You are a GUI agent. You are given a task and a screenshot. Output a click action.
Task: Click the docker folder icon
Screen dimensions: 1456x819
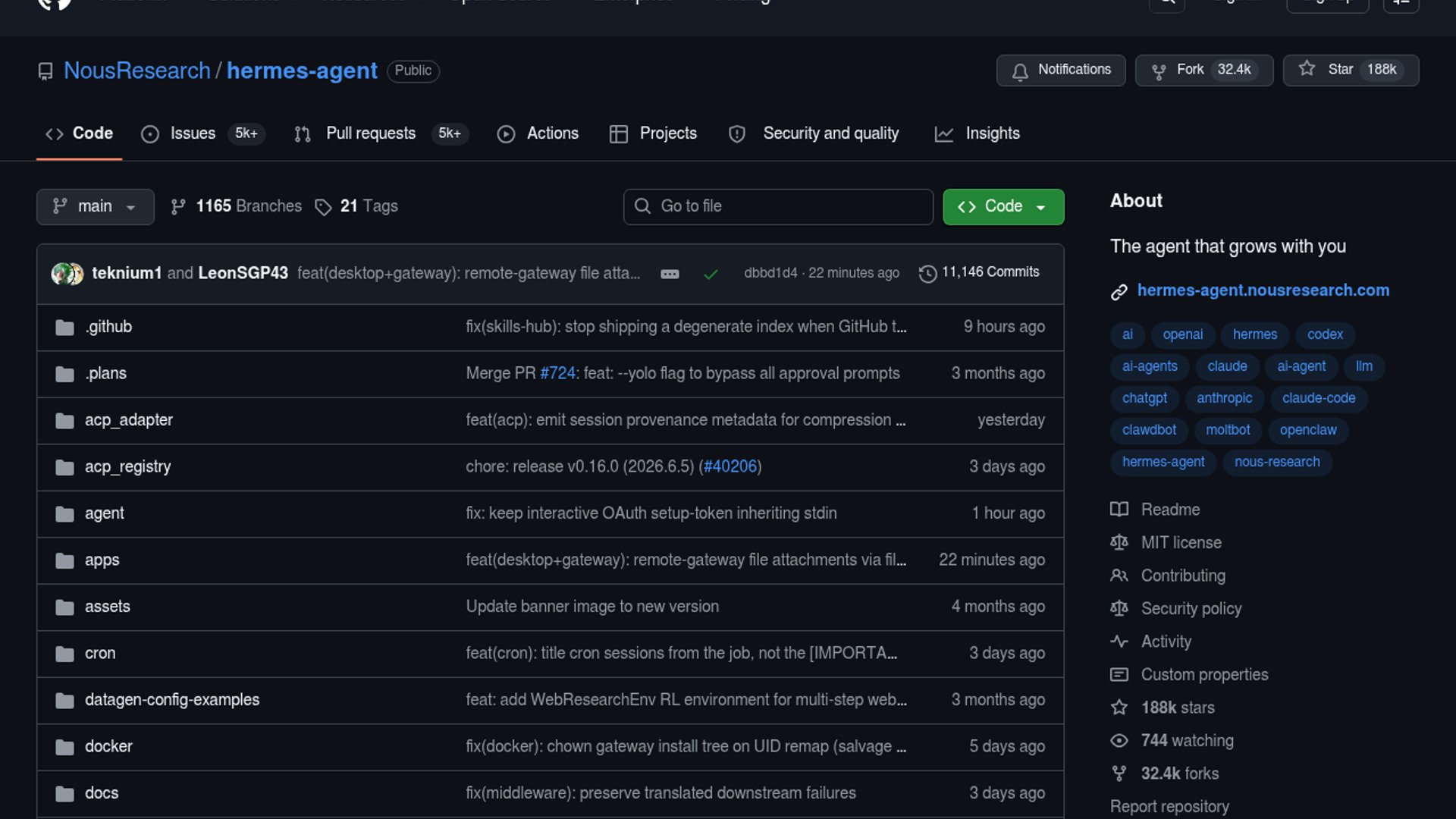tap(64, 748)
